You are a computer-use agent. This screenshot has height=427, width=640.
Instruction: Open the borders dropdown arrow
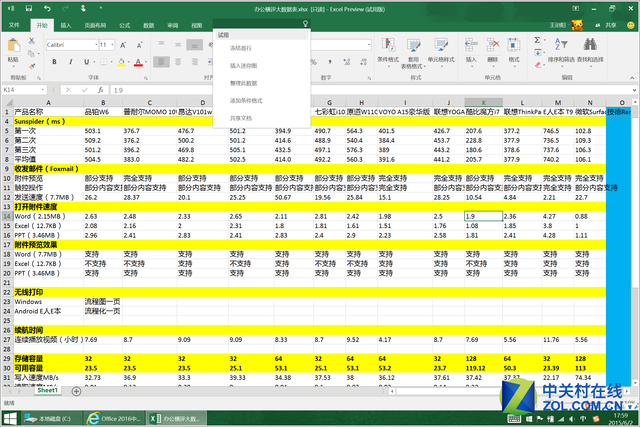click(x=111, y=62)
